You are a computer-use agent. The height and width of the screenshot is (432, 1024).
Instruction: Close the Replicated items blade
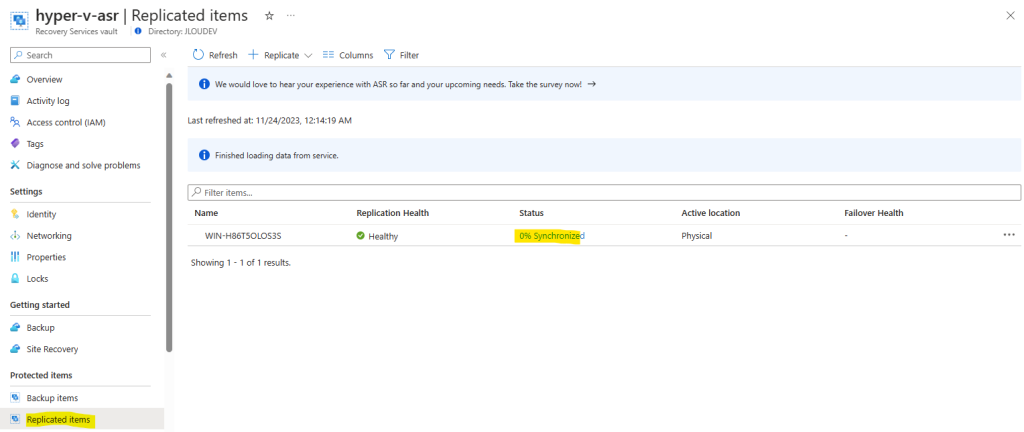tap(1010, 16)
